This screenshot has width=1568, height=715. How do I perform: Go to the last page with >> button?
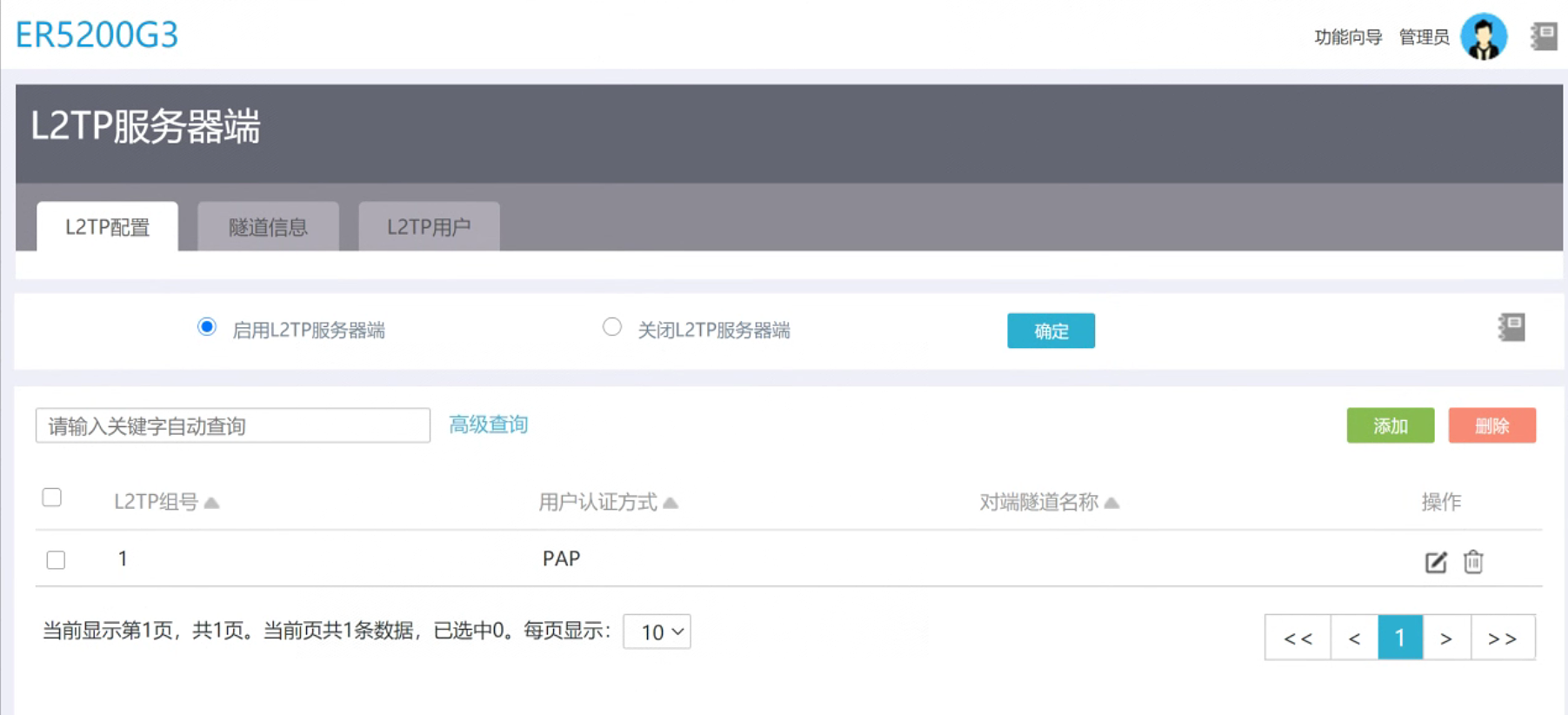click(x=1502, y=638)
